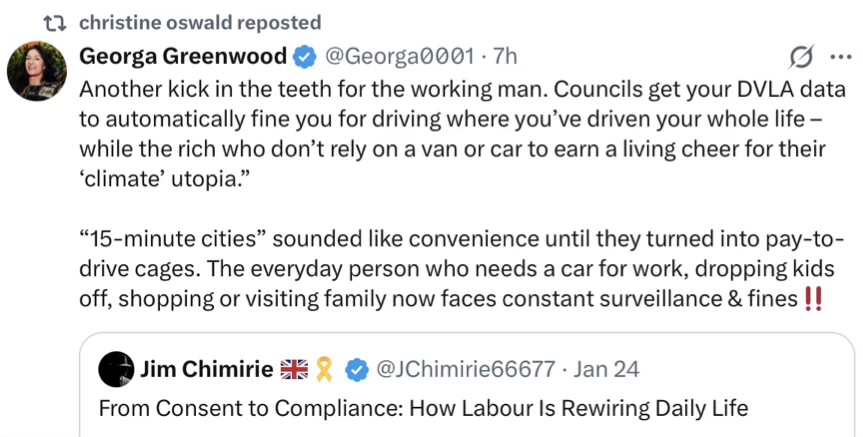The width and height of the screenshot is (863, 437).
Task: Open Georga Greenwood's display name link
Action: pyautogui.click(x=183, y=55)
